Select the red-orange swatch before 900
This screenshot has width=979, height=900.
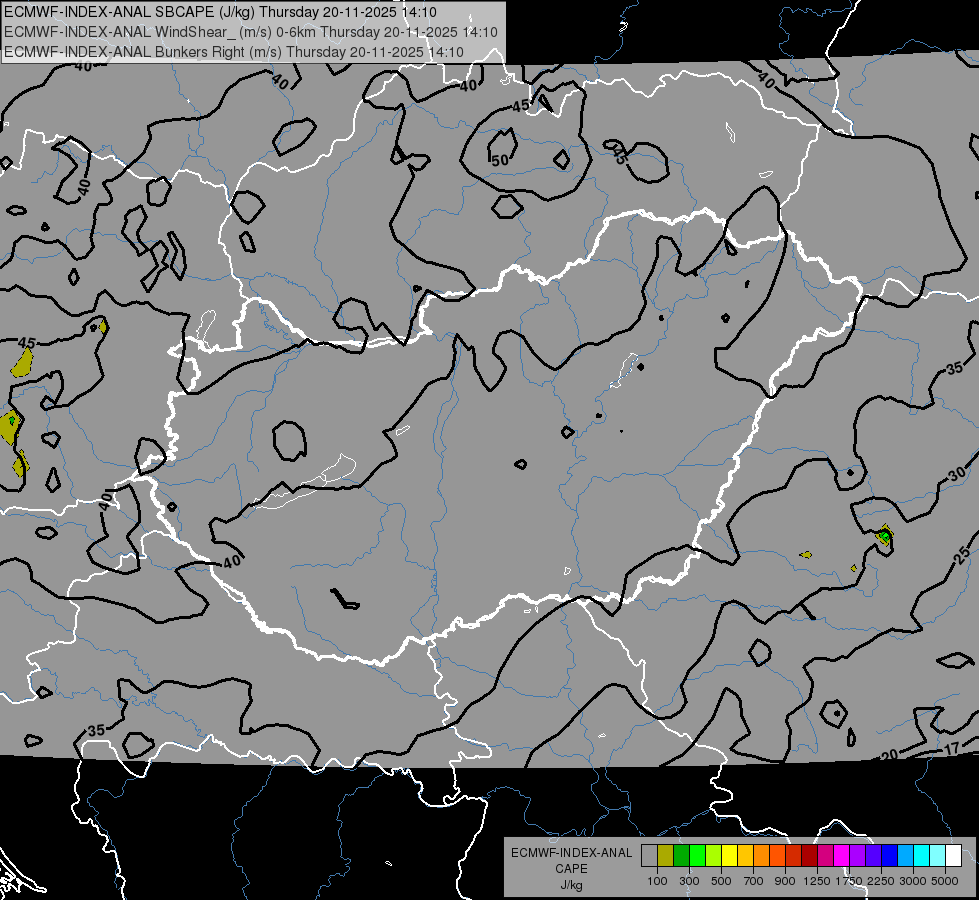(778, 856)
